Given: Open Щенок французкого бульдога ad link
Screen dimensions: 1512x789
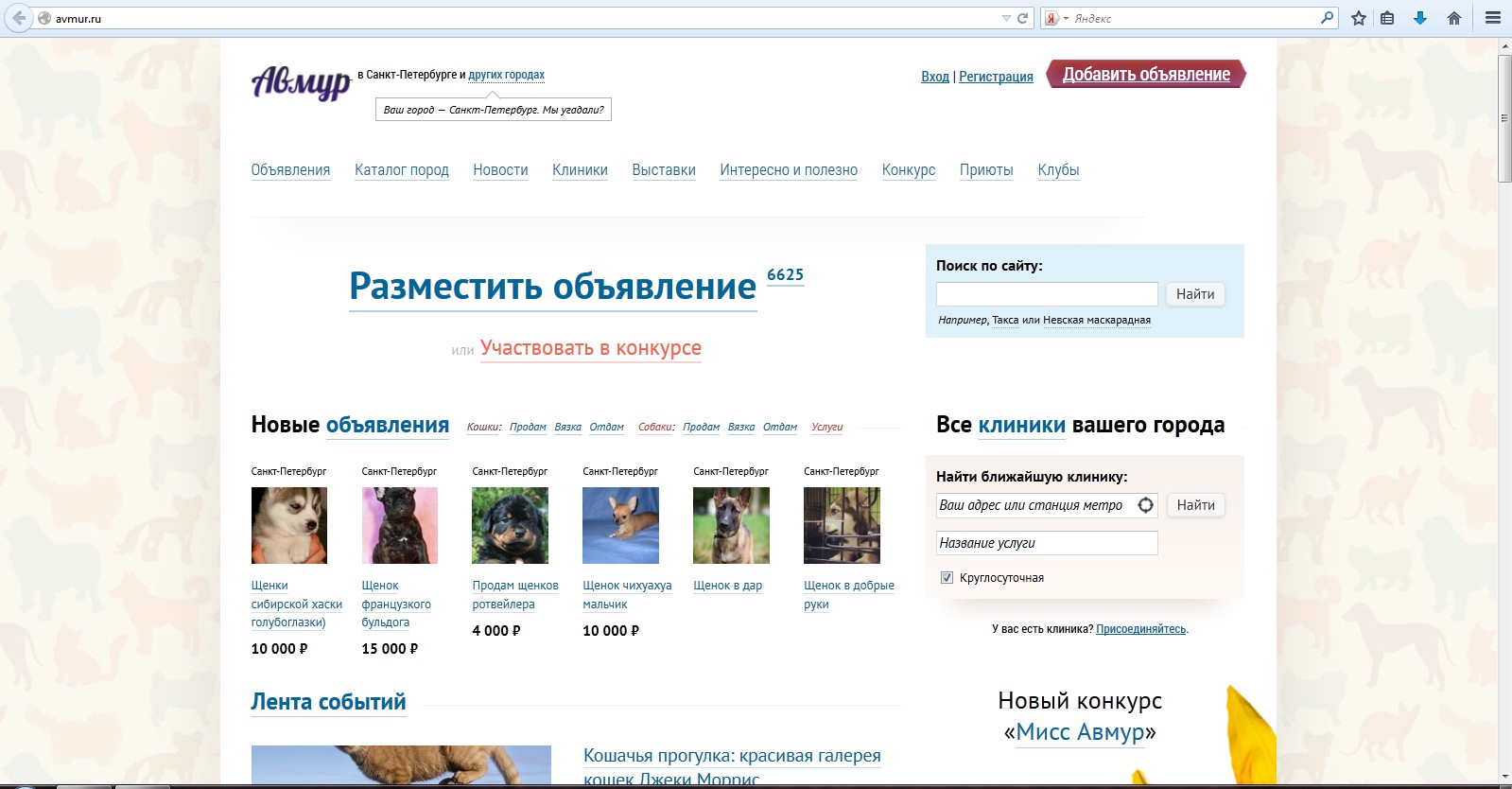Looking at the screenshot, I should tap(396, 604).
